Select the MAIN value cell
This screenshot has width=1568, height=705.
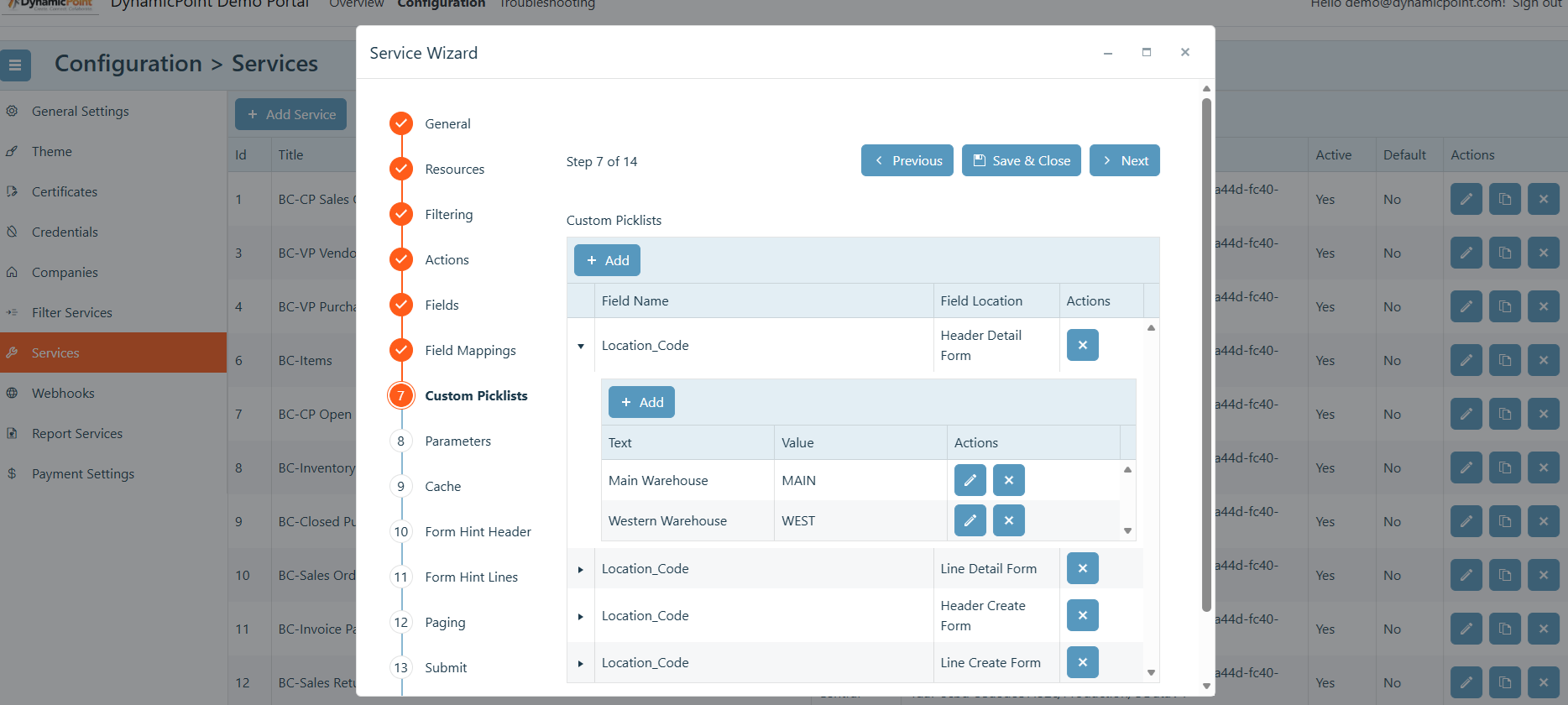click(860, 480)
